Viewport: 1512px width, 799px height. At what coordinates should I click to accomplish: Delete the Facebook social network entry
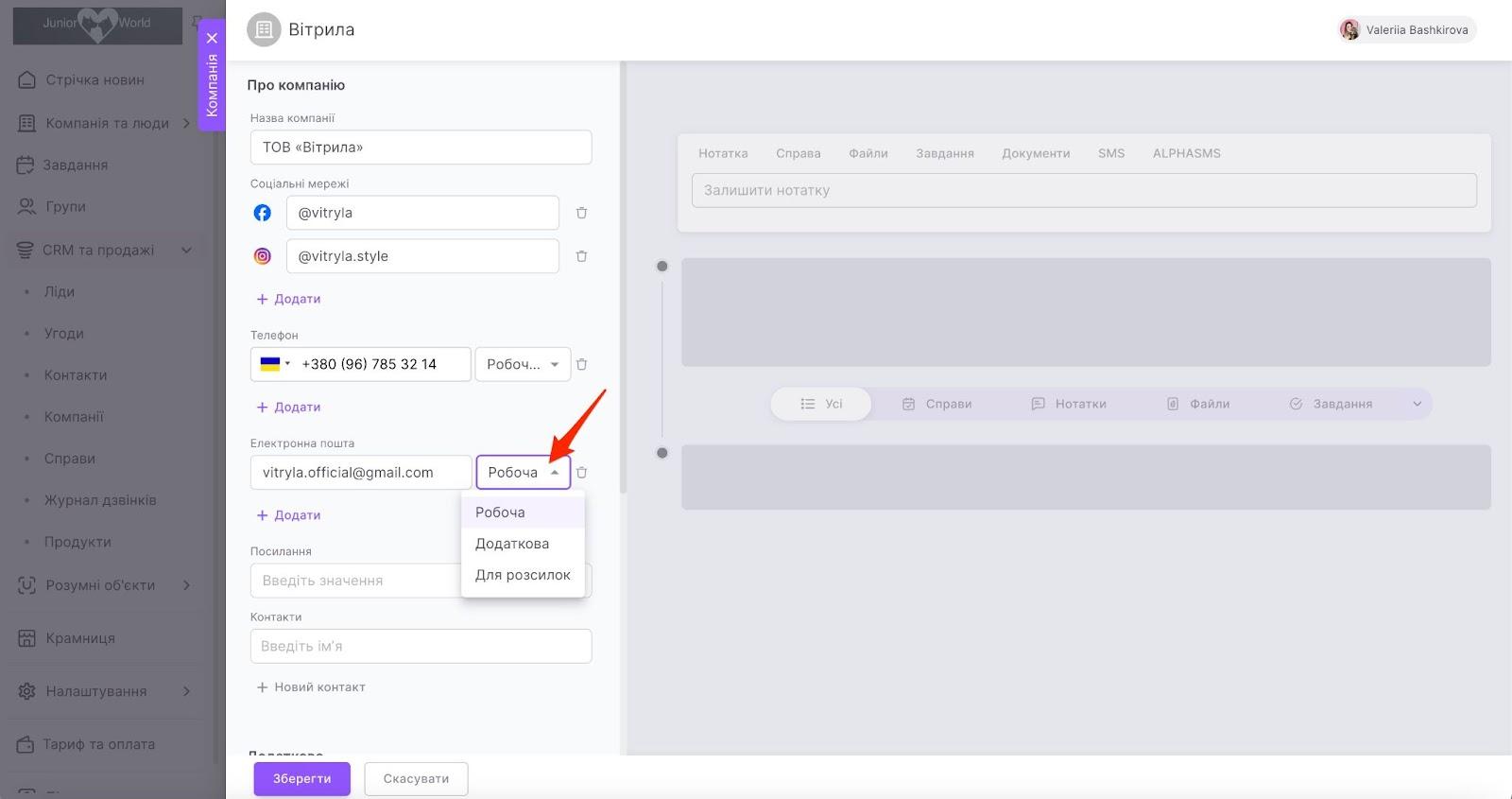tap(581, 213)
